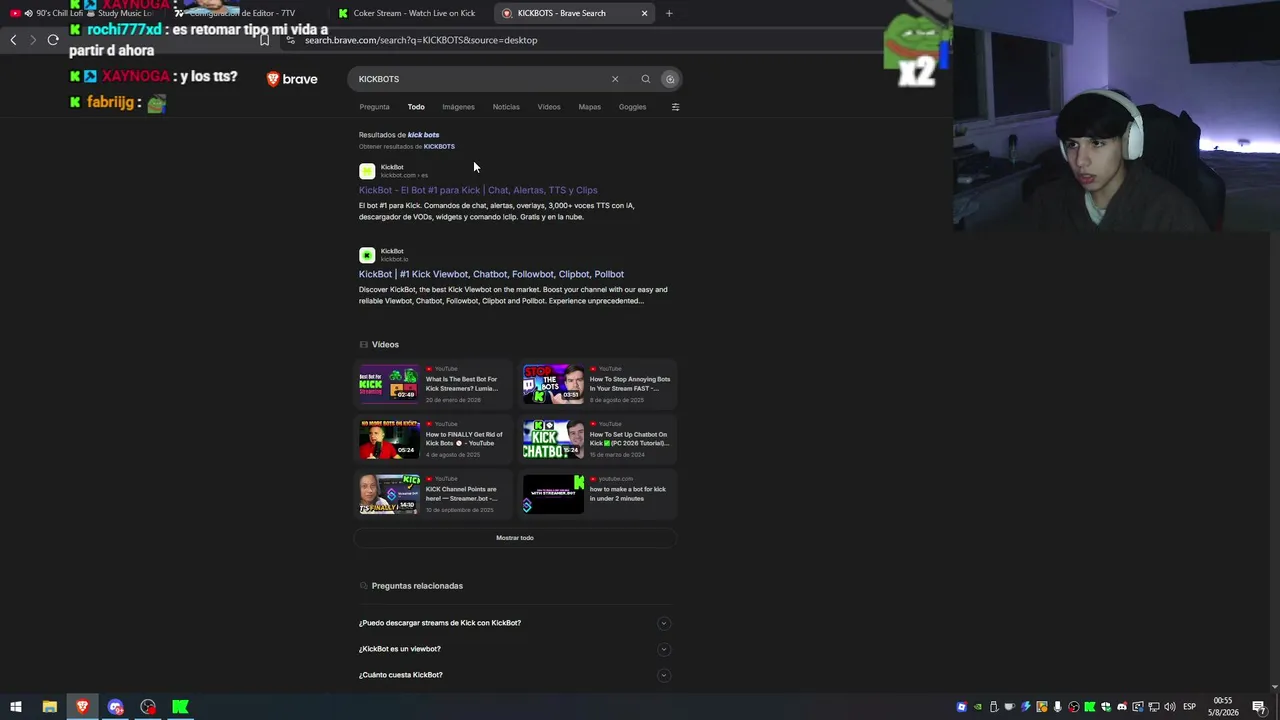Open the AI answer button beside search
The image size is (1280, 720).
(670, 79)
